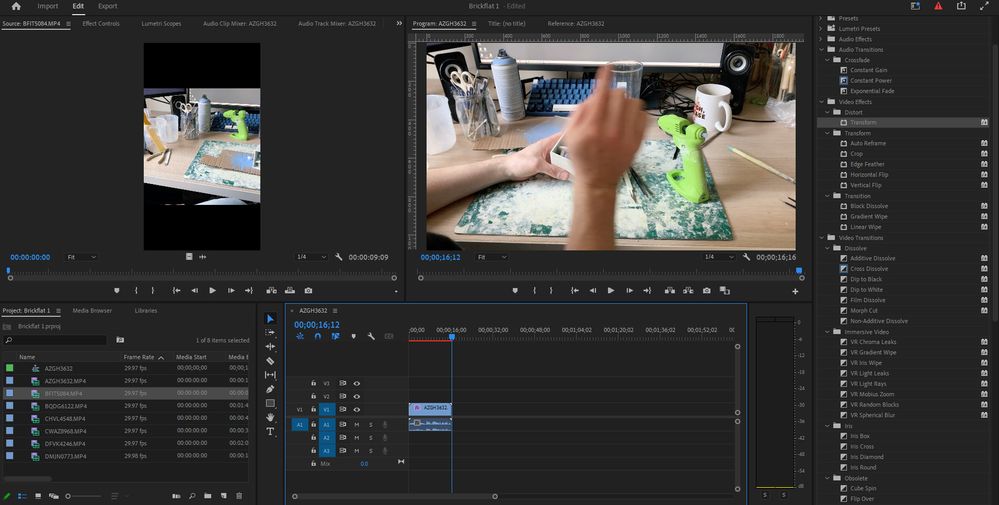Select the Pen tool
999x505 pixels.
pos(270,389)
